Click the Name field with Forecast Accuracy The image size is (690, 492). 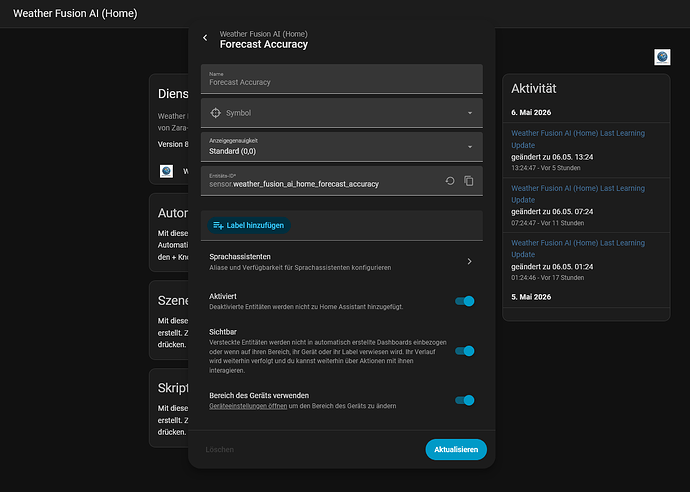tap(342, 79)
